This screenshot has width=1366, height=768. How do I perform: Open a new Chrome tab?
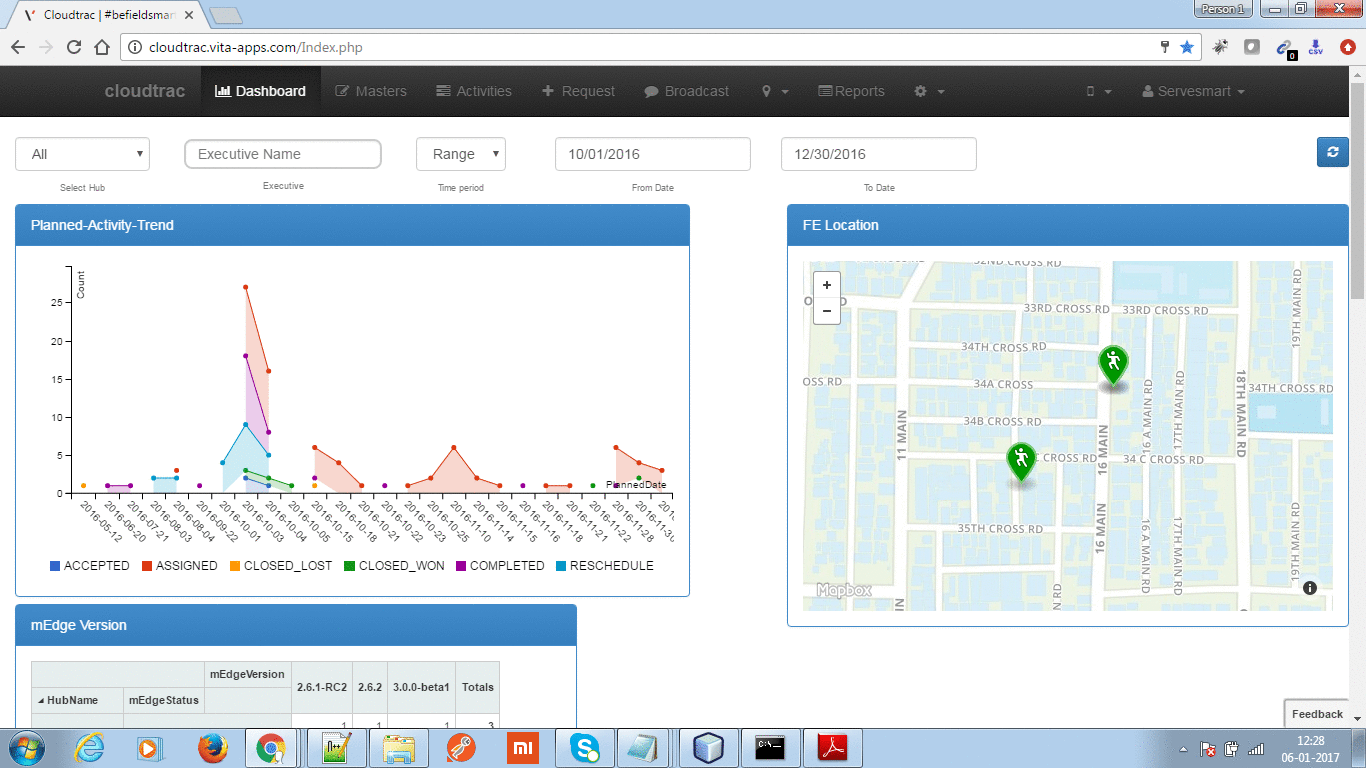tap(227, 15)
